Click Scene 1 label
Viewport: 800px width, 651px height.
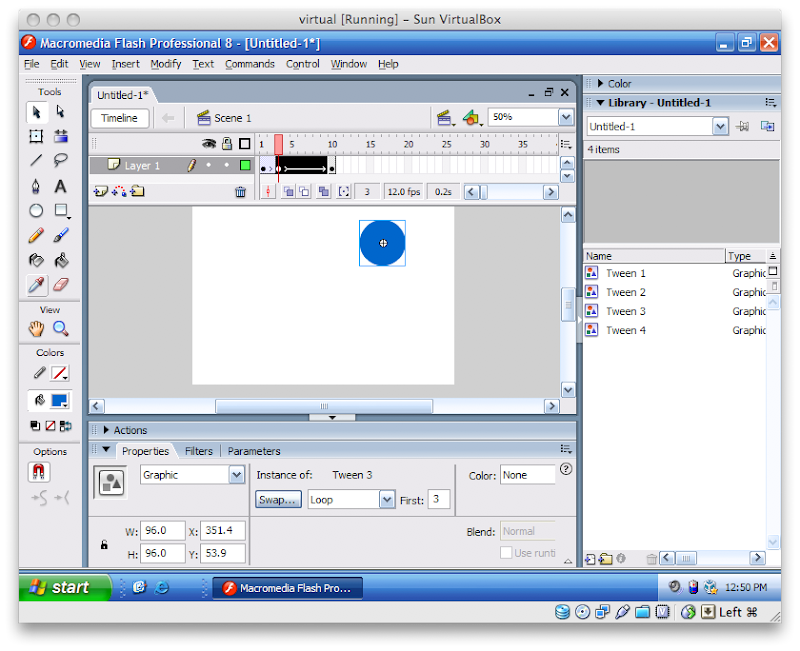pos(233,118)
